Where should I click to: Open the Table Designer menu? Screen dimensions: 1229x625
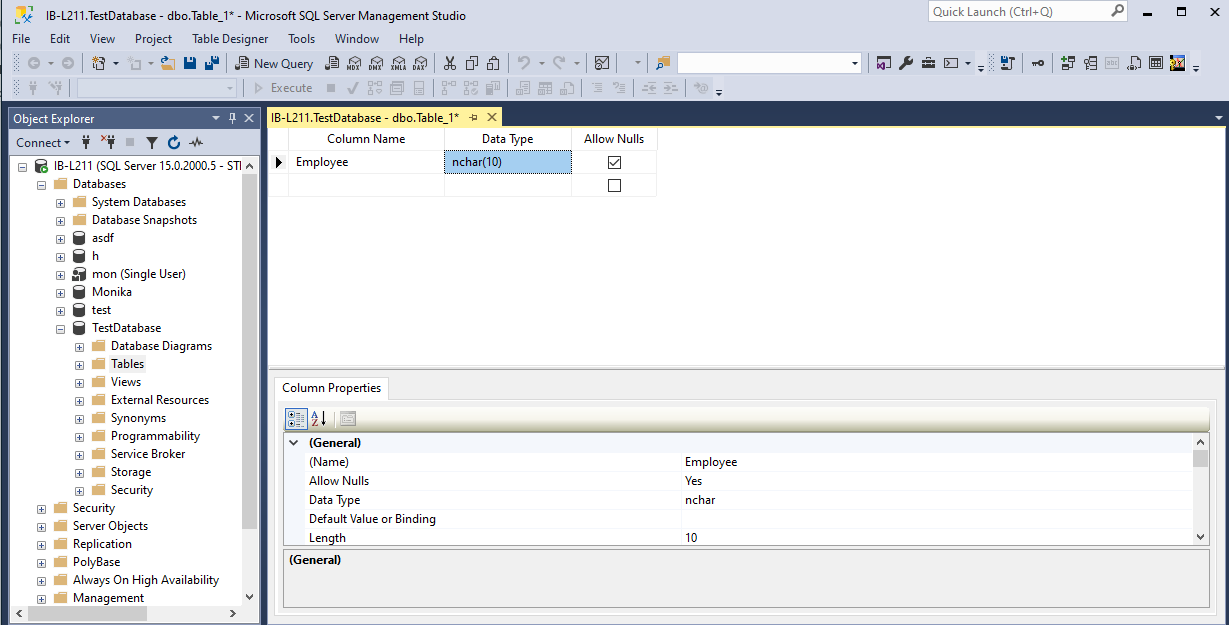(x=230, y=39)
